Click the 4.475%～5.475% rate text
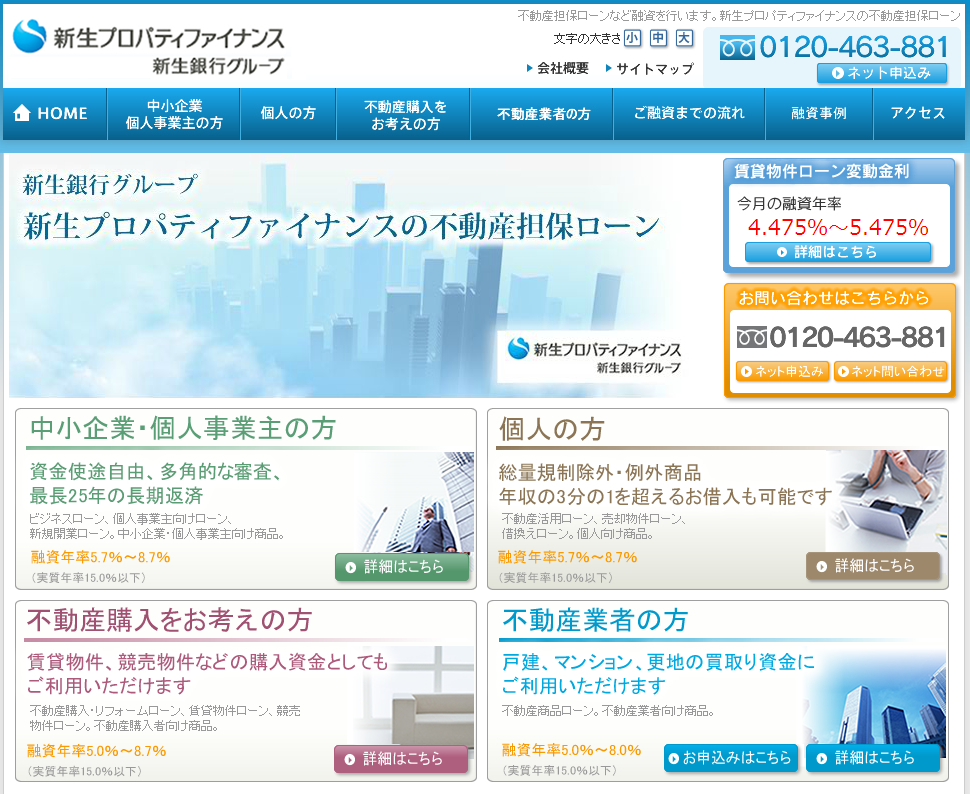The image size is (970, 794). point(838,227)
